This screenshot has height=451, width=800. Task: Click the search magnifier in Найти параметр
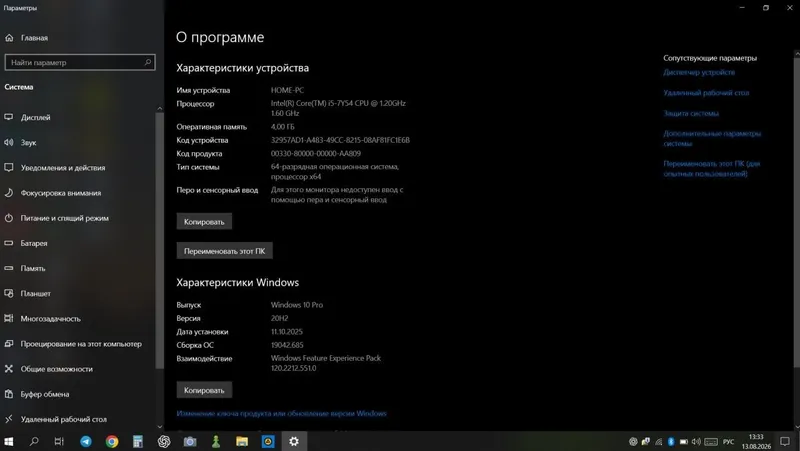pyautogui.click(x=147, y=62)
